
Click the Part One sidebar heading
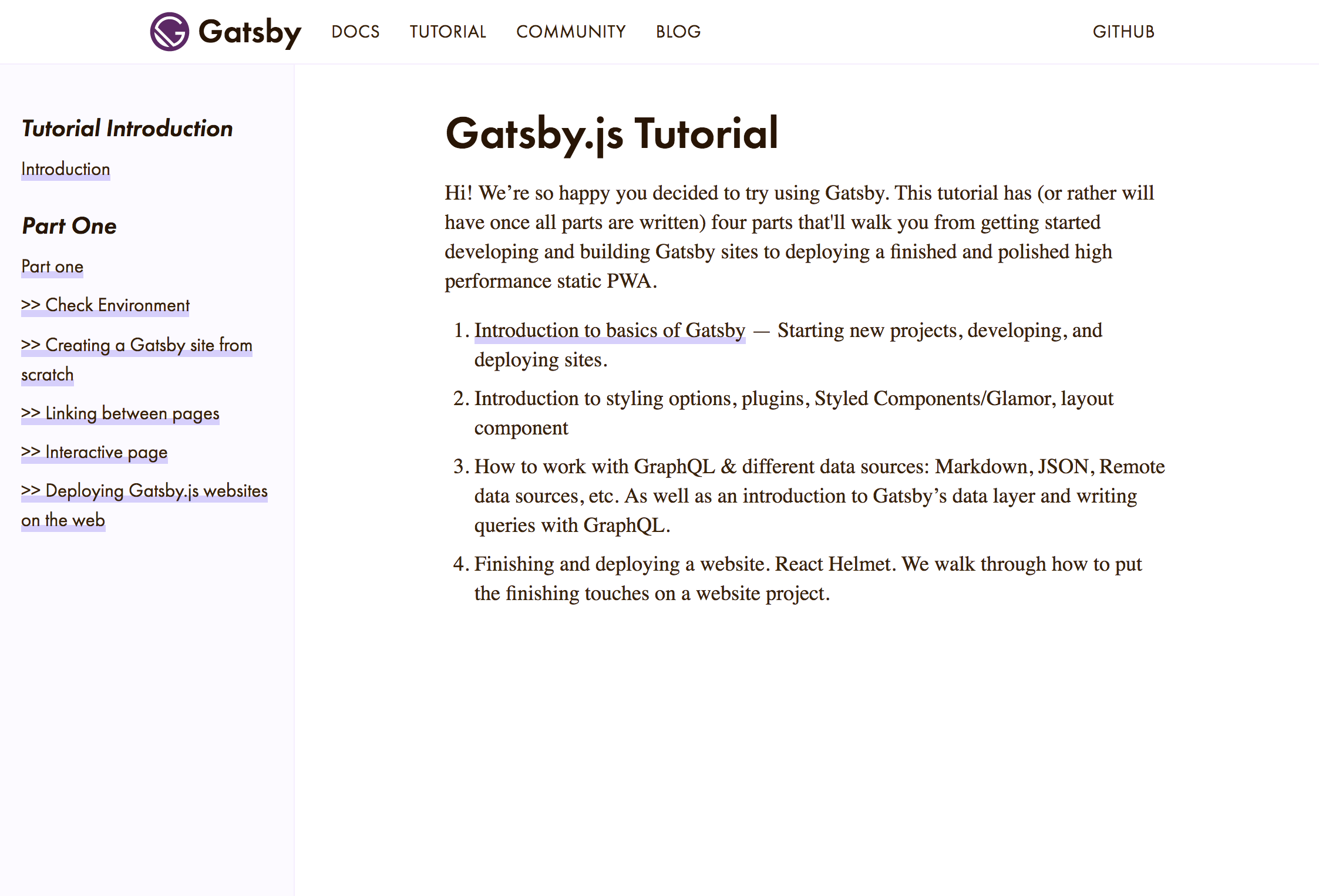click(69, 226)
